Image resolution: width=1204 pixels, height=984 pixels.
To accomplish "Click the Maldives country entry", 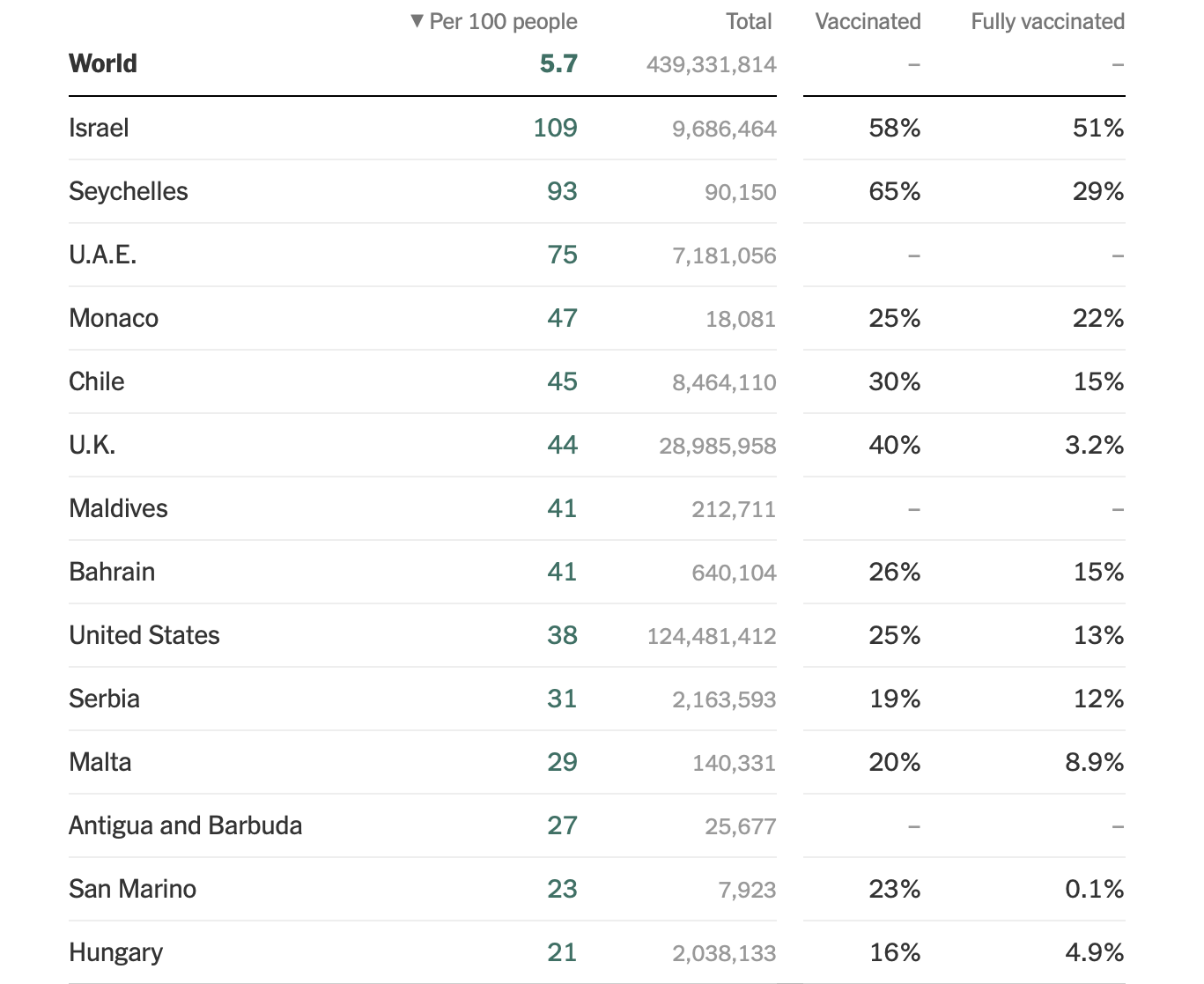I will click(118, 509).
